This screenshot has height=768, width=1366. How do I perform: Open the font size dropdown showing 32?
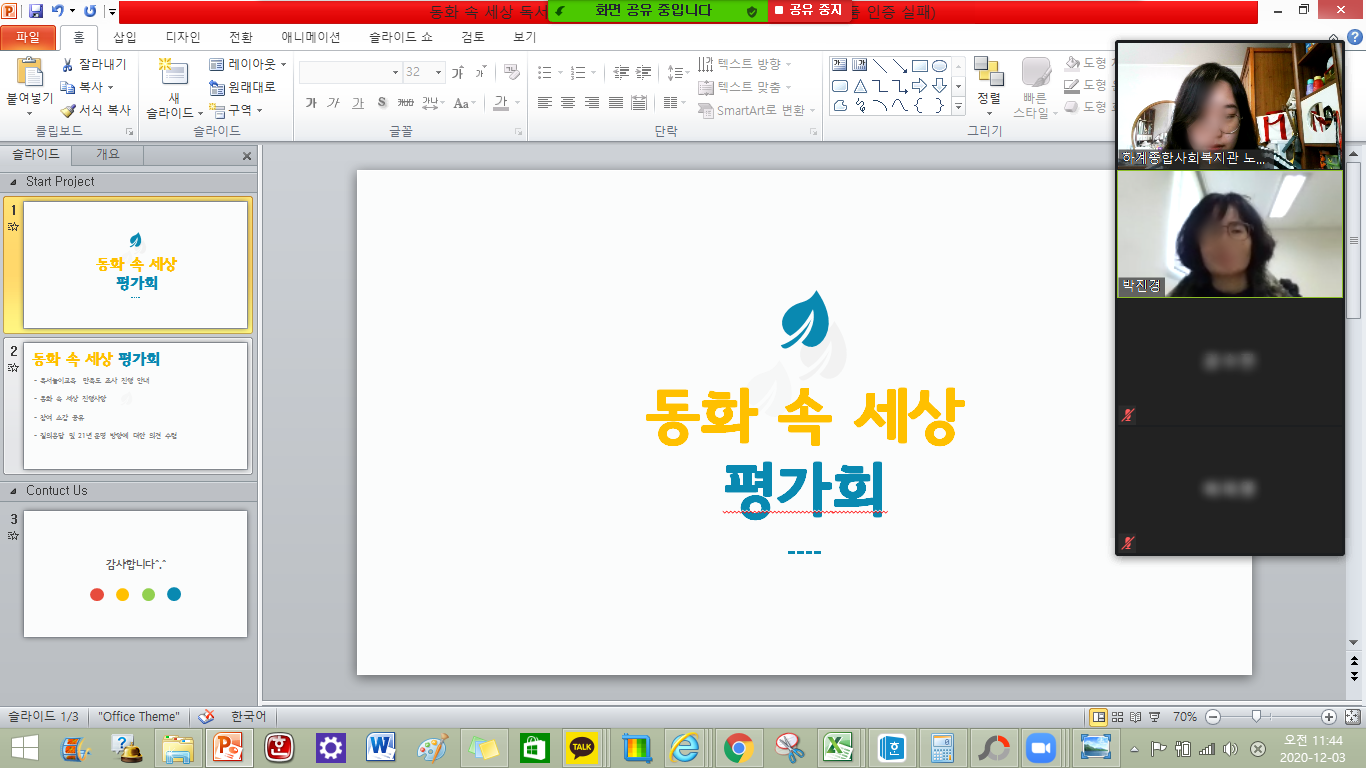click(x=438, y=73)
